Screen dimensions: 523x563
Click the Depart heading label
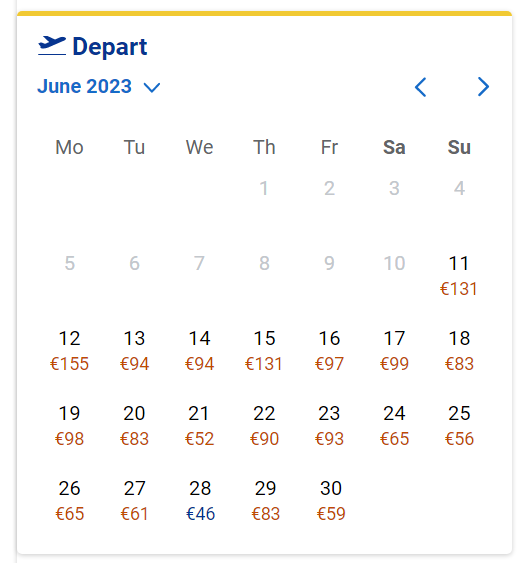110,47
